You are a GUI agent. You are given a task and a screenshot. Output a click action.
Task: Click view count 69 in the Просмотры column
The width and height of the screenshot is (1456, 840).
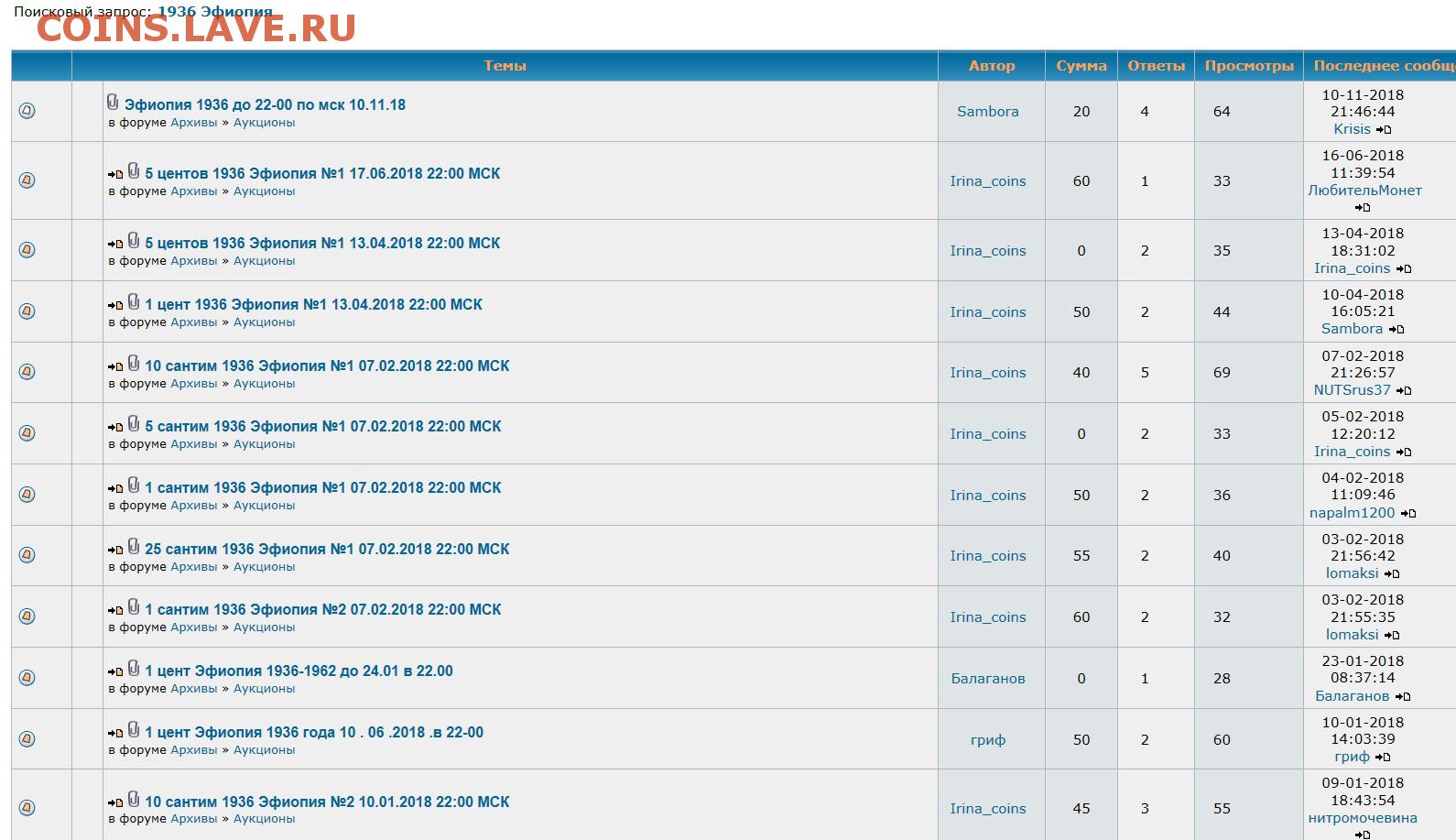[x=1222, y=373]
